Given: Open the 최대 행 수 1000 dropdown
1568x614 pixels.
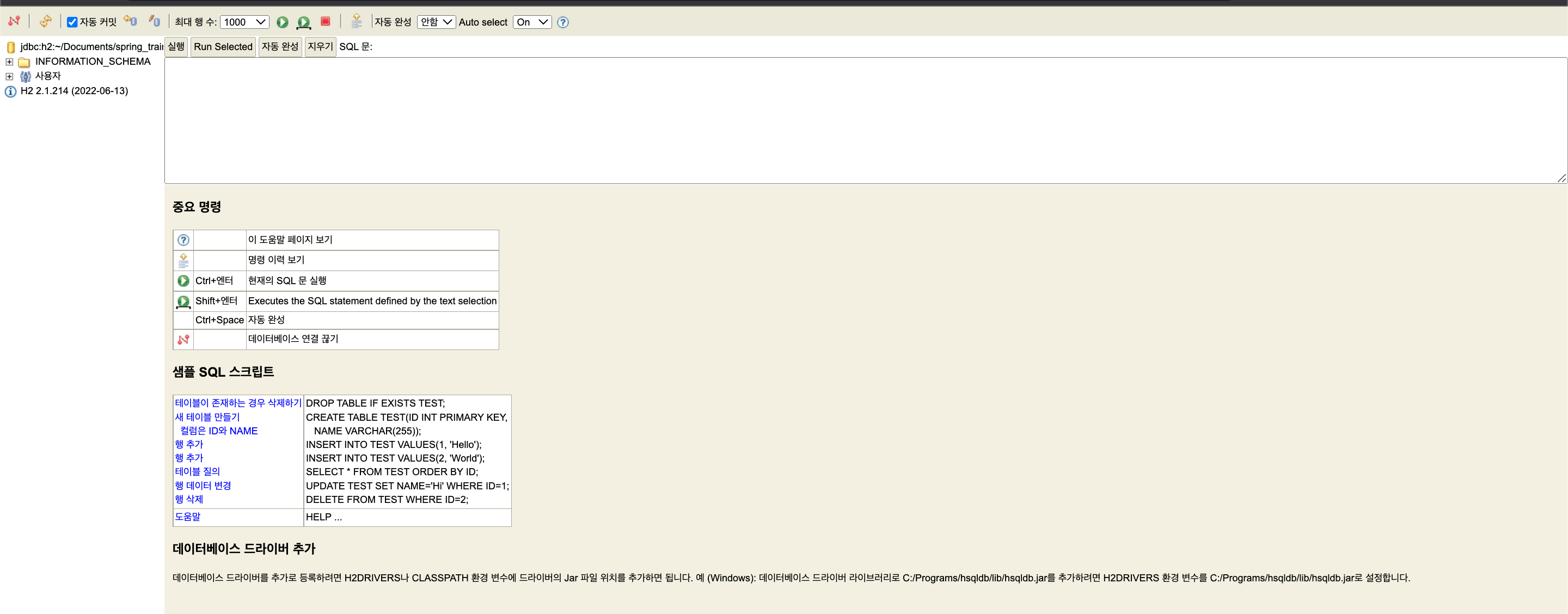Looking at the screenshot, I should 244,22.
